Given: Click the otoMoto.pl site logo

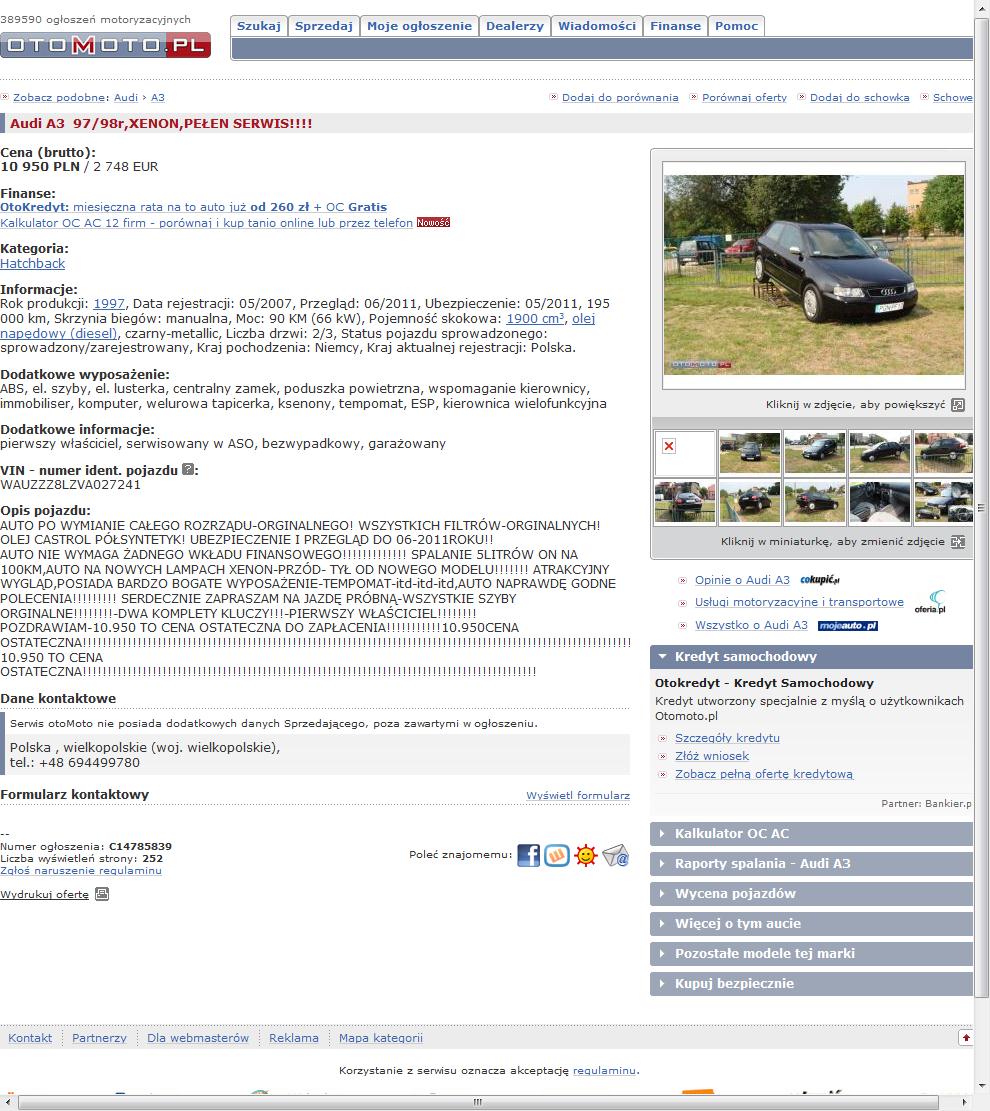Looking at the screenshot, I should coord(106,45).
